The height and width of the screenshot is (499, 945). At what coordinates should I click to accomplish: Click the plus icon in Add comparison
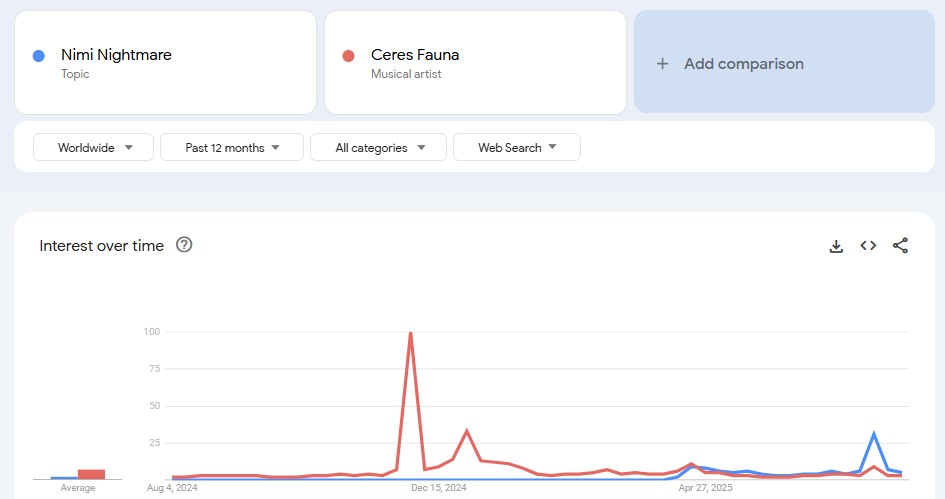(662, 63)
